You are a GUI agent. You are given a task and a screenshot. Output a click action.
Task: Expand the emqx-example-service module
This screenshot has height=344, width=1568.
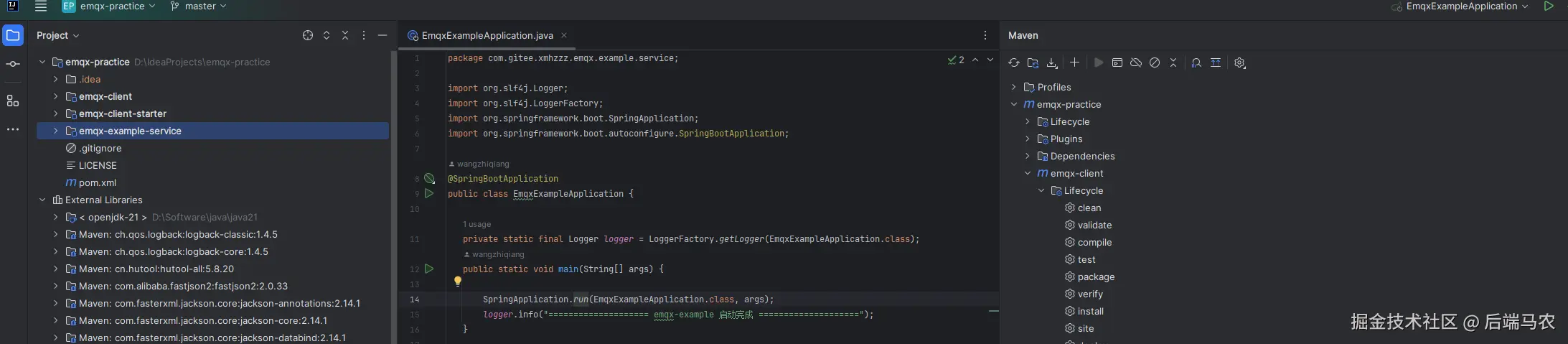coord(55,131)
